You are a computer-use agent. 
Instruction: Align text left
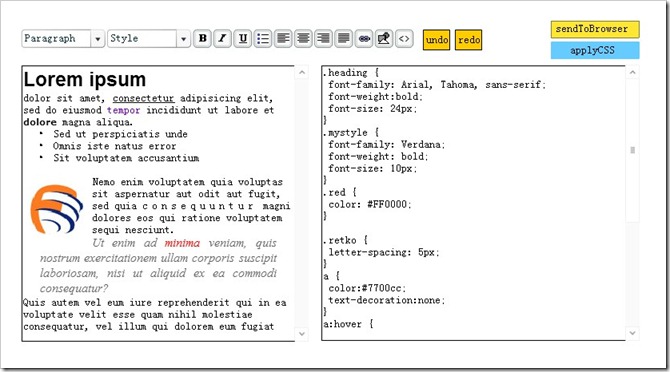(283, 39)
